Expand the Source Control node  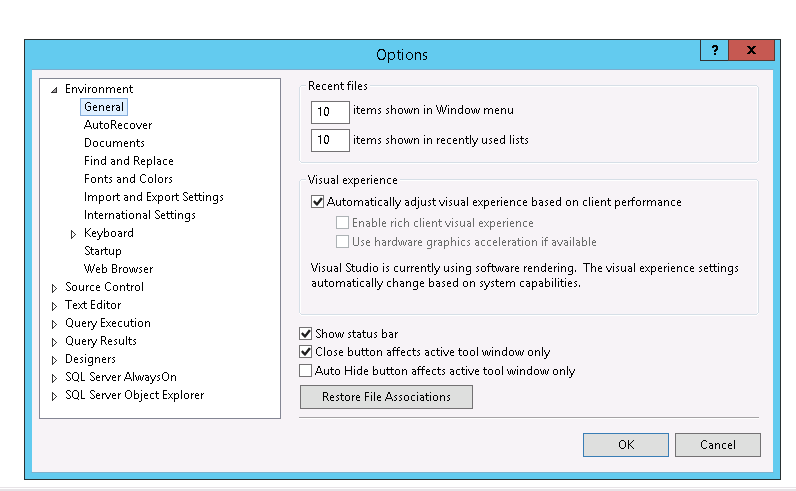(54, 288)
